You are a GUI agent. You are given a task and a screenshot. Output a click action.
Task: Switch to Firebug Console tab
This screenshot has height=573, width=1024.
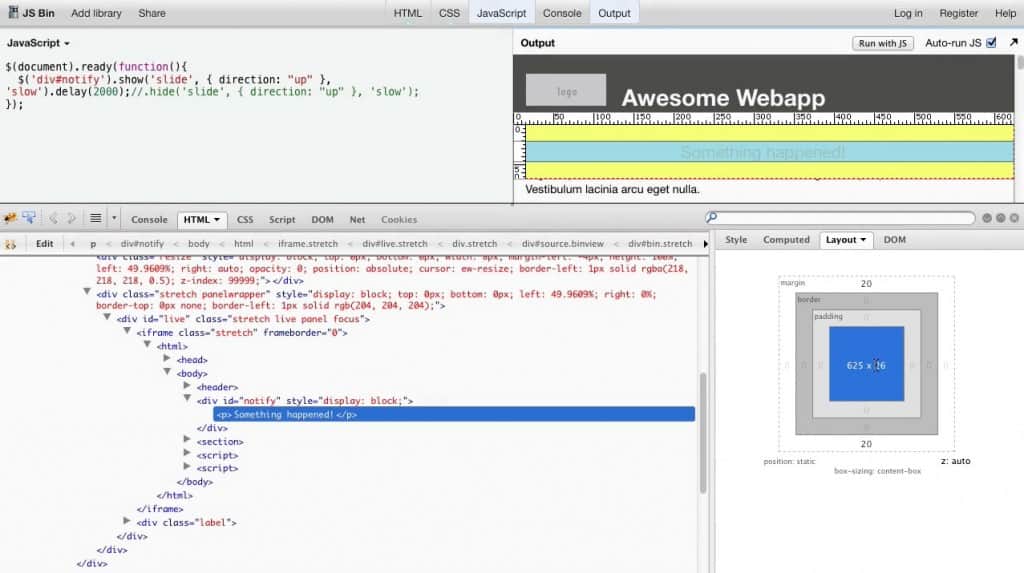pyautogui.click(x=150, y=220)
